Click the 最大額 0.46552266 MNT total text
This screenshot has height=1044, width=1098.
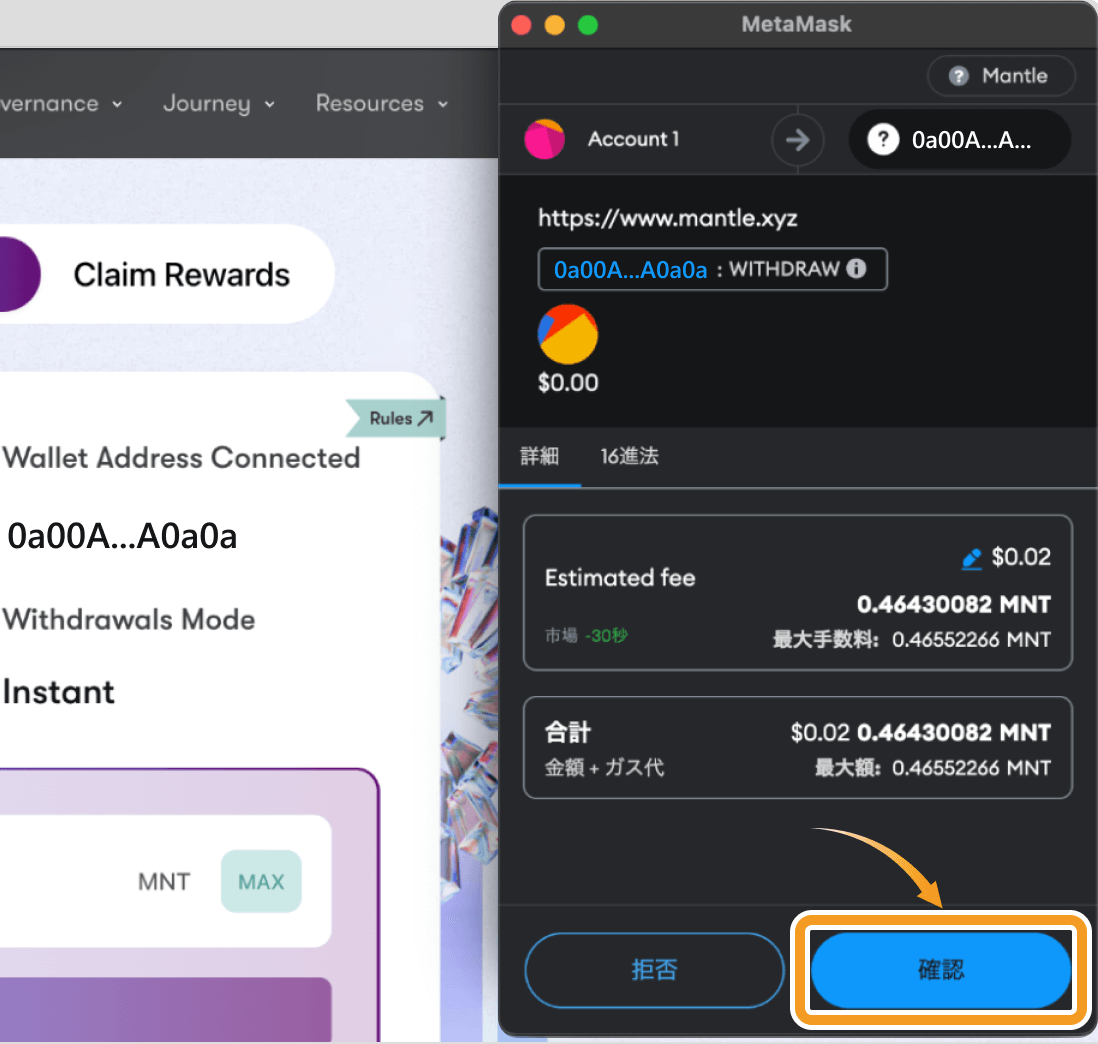pyautogui.click(x=933, y=768)
